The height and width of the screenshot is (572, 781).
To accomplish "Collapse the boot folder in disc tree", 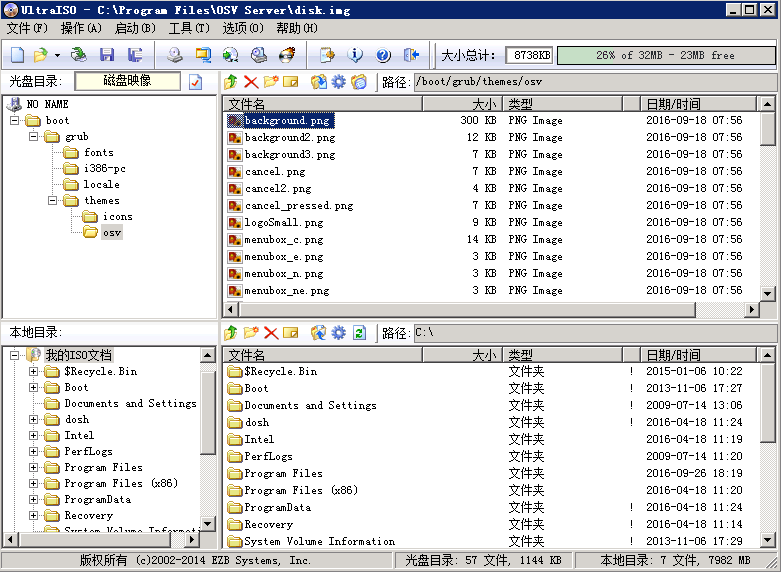I will click(14, 121).
